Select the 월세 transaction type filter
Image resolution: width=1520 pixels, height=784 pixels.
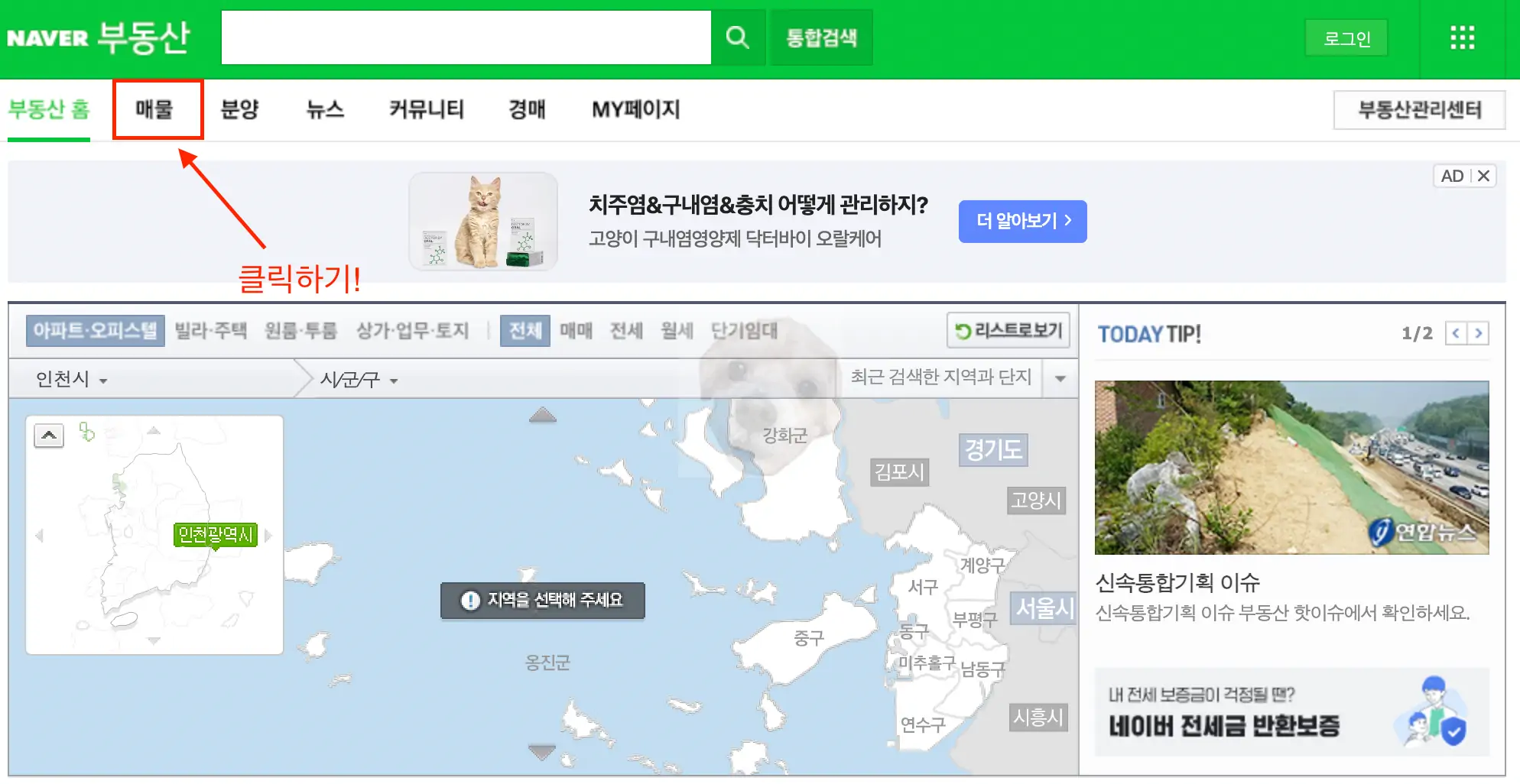click(x=676, y=331)
